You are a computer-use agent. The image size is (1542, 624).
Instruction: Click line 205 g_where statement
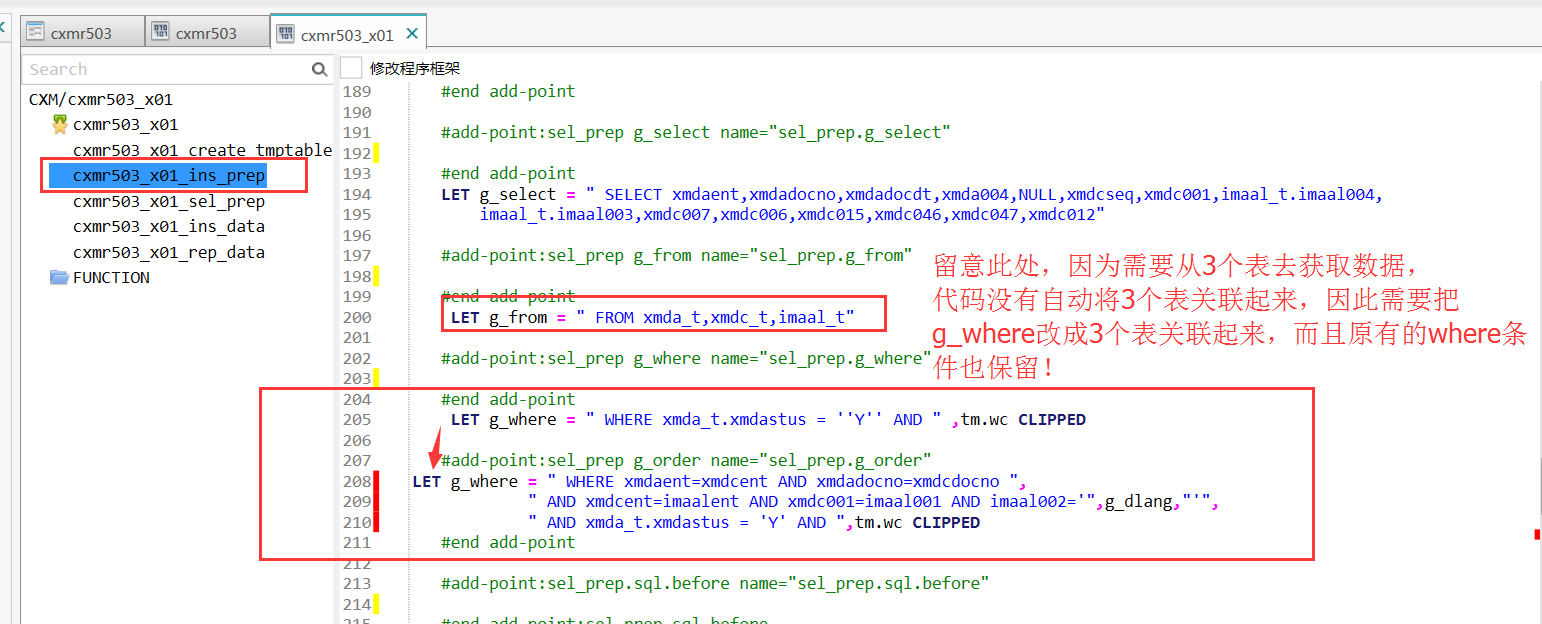tap(768, 419)
